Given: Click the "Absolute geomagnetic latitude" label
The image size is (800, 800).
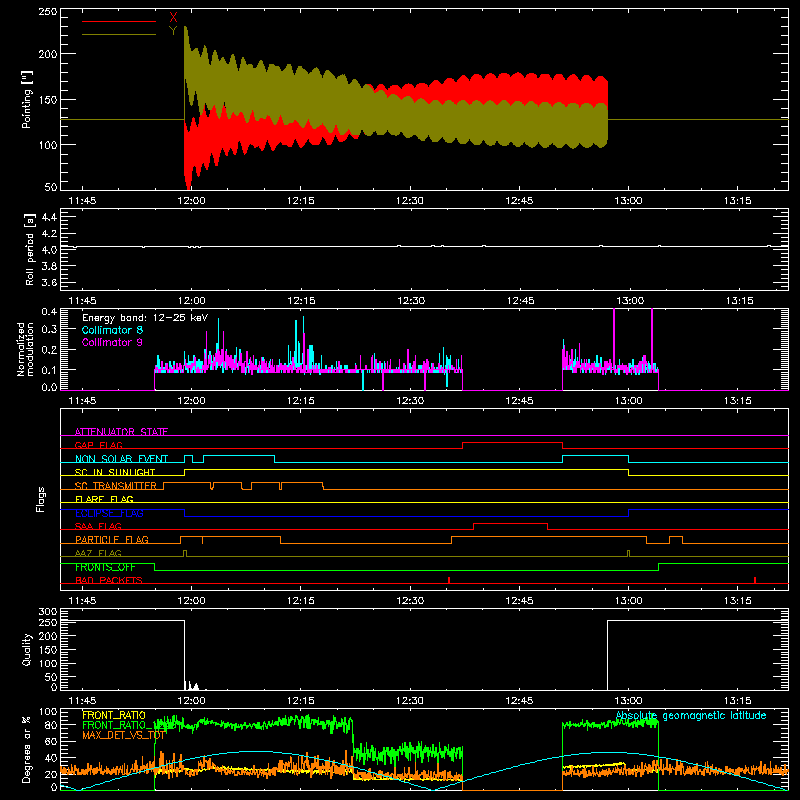Looking at the screenshot, I should 691,715.
